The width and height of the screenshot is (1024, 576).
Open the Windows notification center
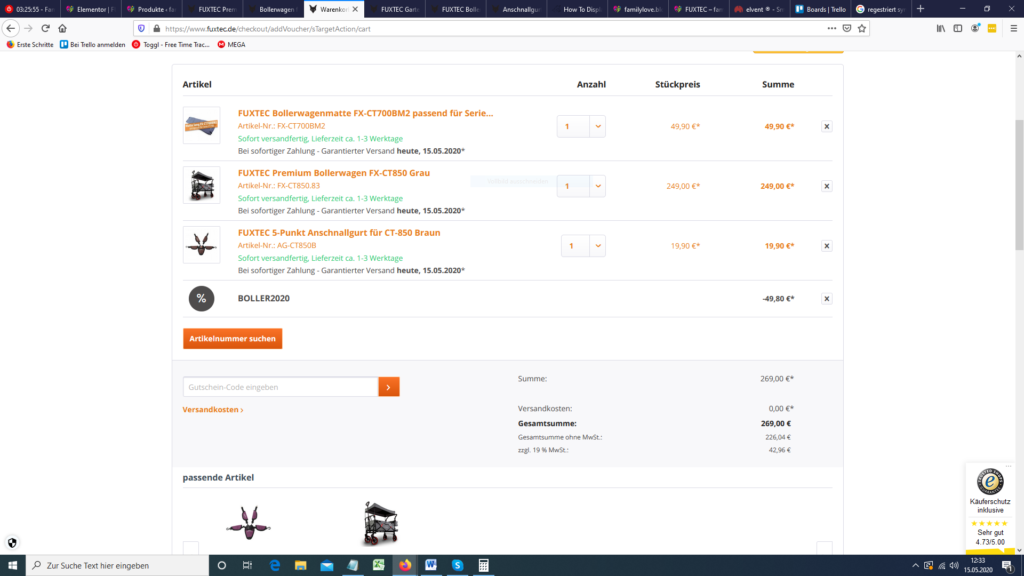[x=1007, y=566]
